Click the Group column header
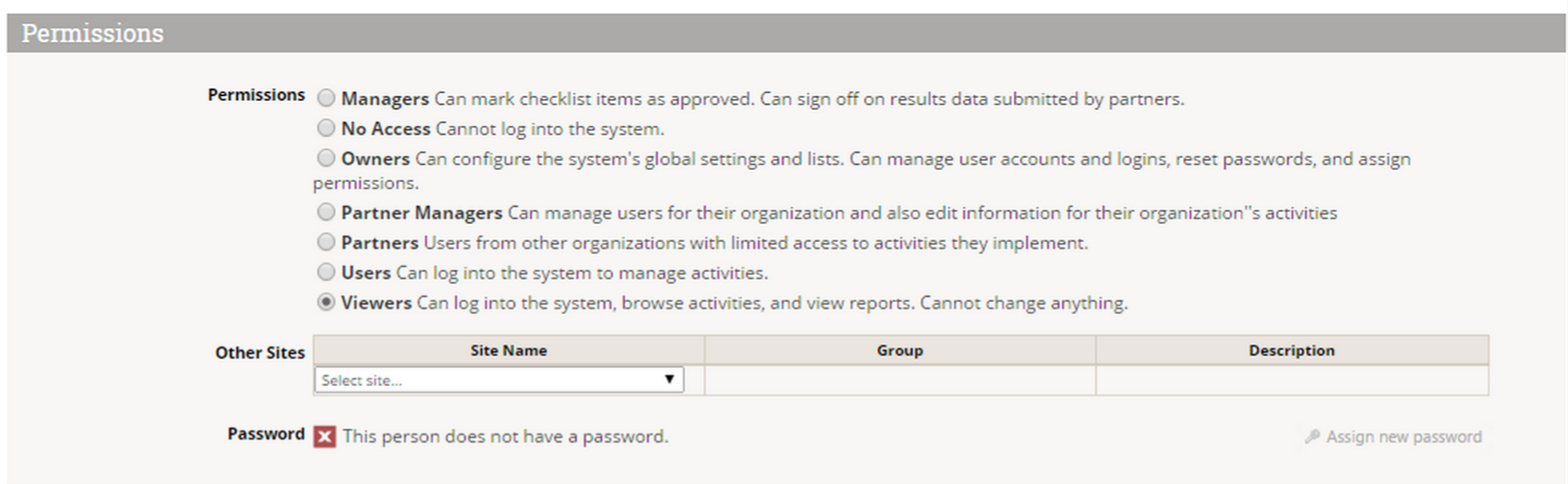The width and height of the screenshot is (1568, 484). pos(899,351)
